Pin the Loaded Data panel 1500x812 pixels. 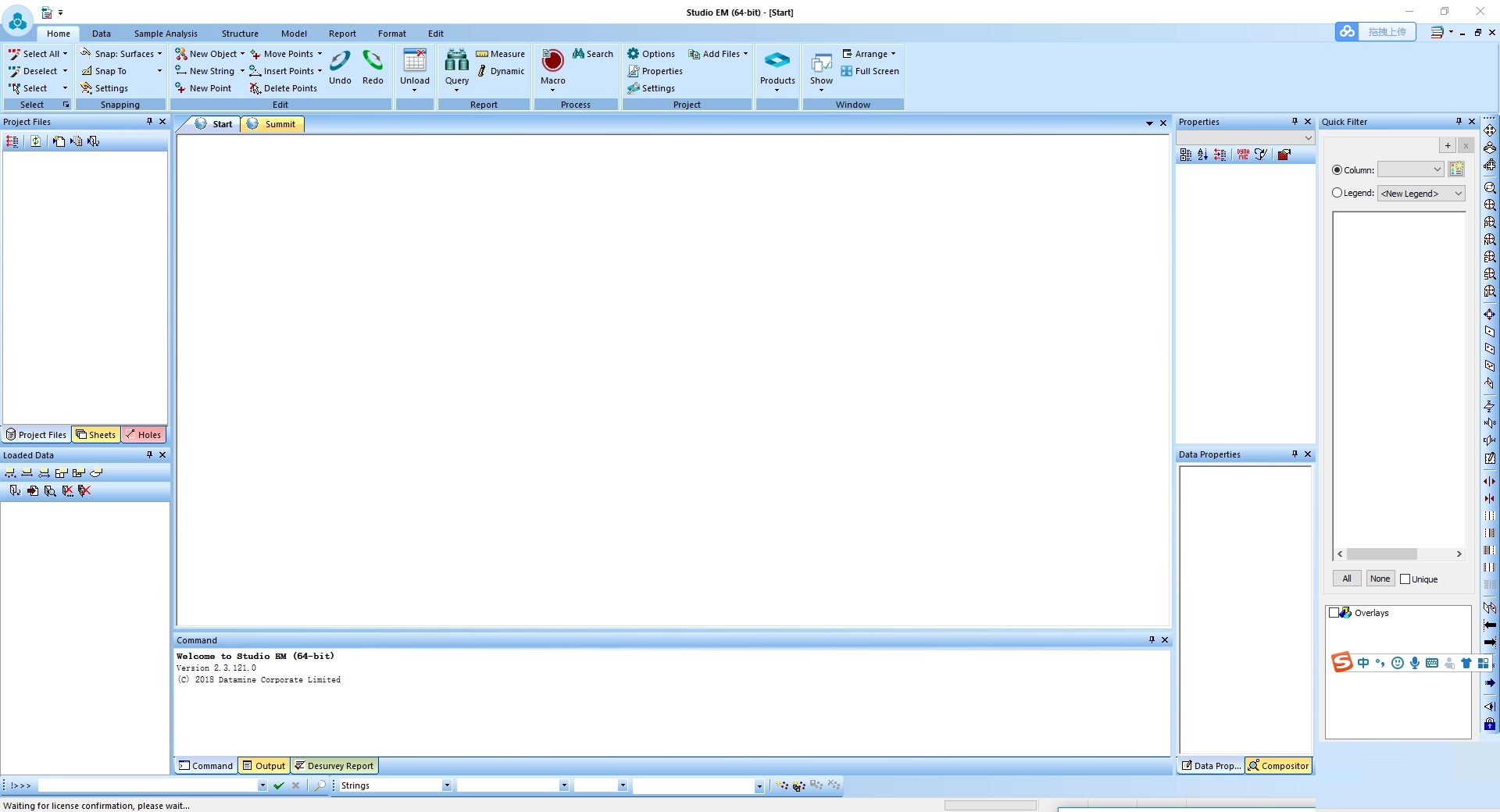(149, 454)
